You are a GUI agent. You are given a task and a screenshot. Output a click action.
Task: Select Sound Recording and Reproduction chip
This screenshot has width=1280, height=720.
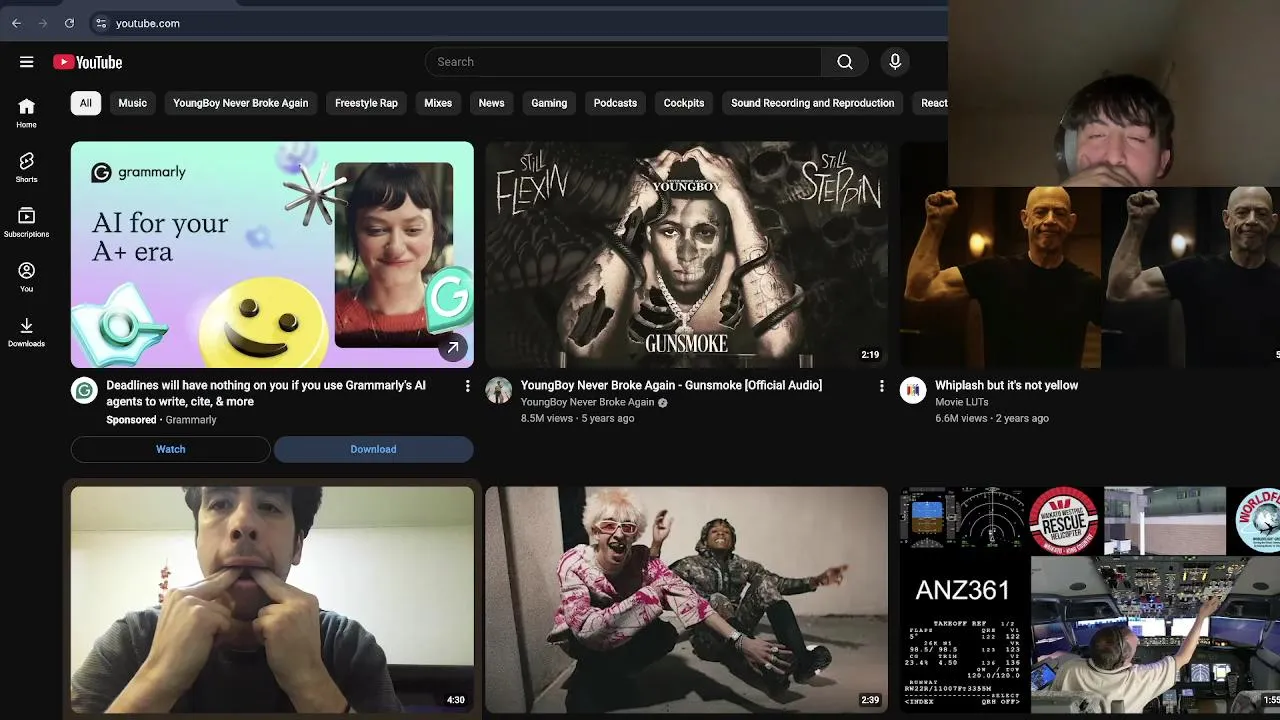pos(812,103)
